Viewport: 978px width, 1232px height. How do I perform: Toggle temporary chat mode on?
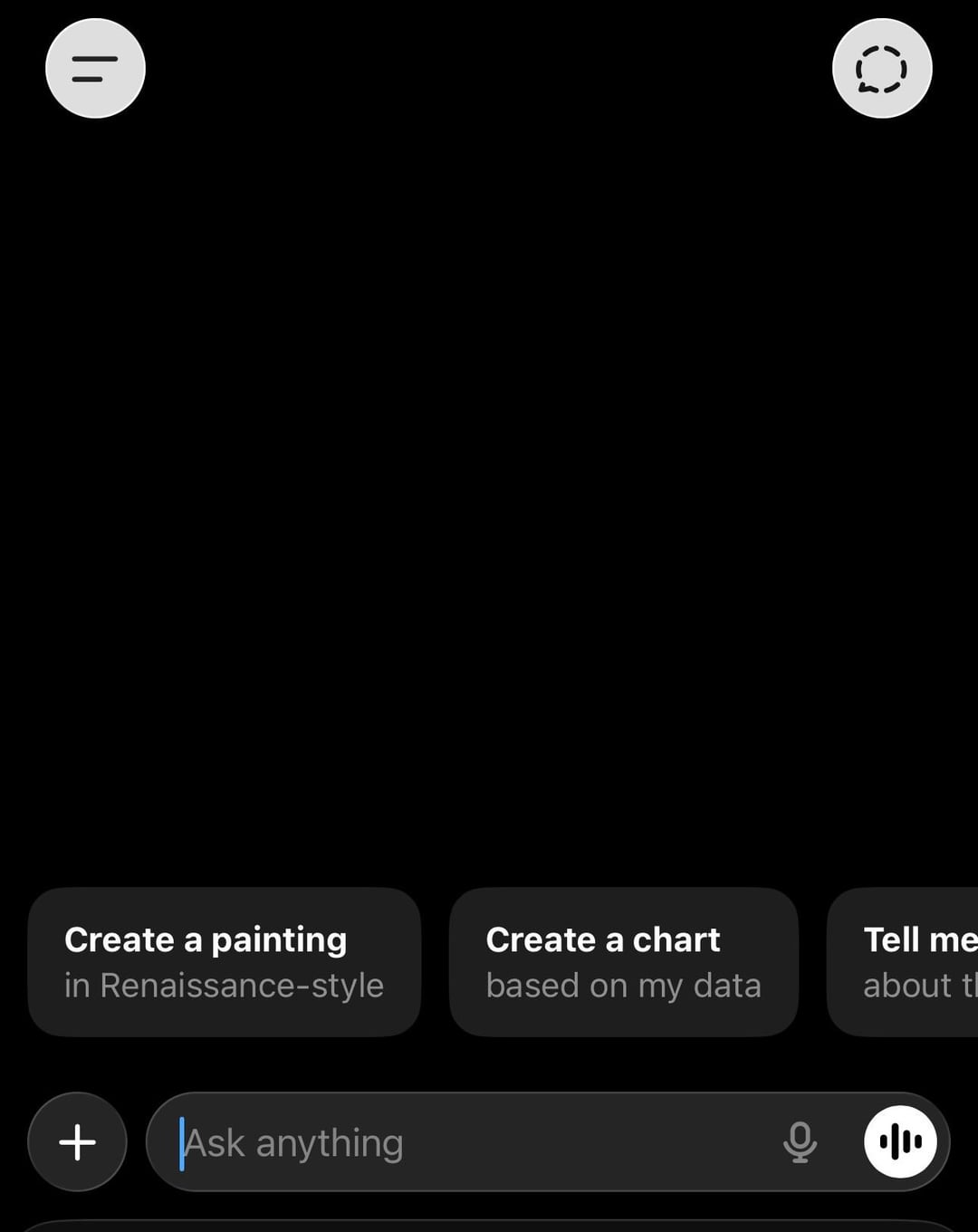(x=881, y=69)
